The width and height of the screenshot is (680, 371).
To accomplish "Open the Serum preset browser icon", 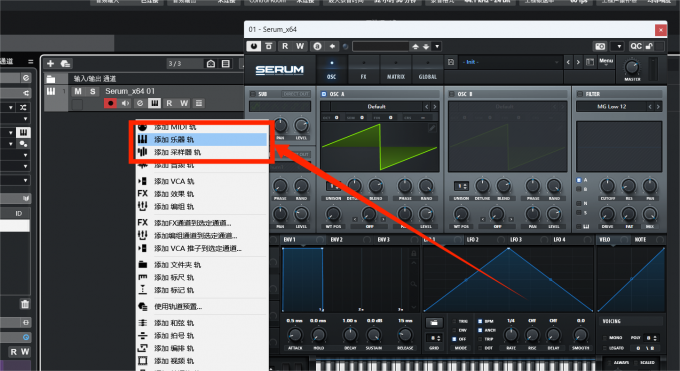I will 590,62.
